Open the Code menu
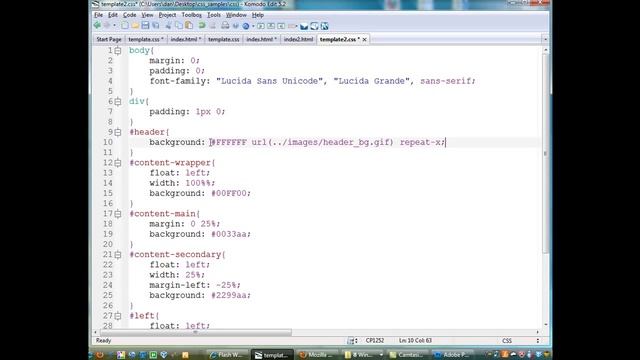Screen dimensions: 640x360 (x=129, y=15)
